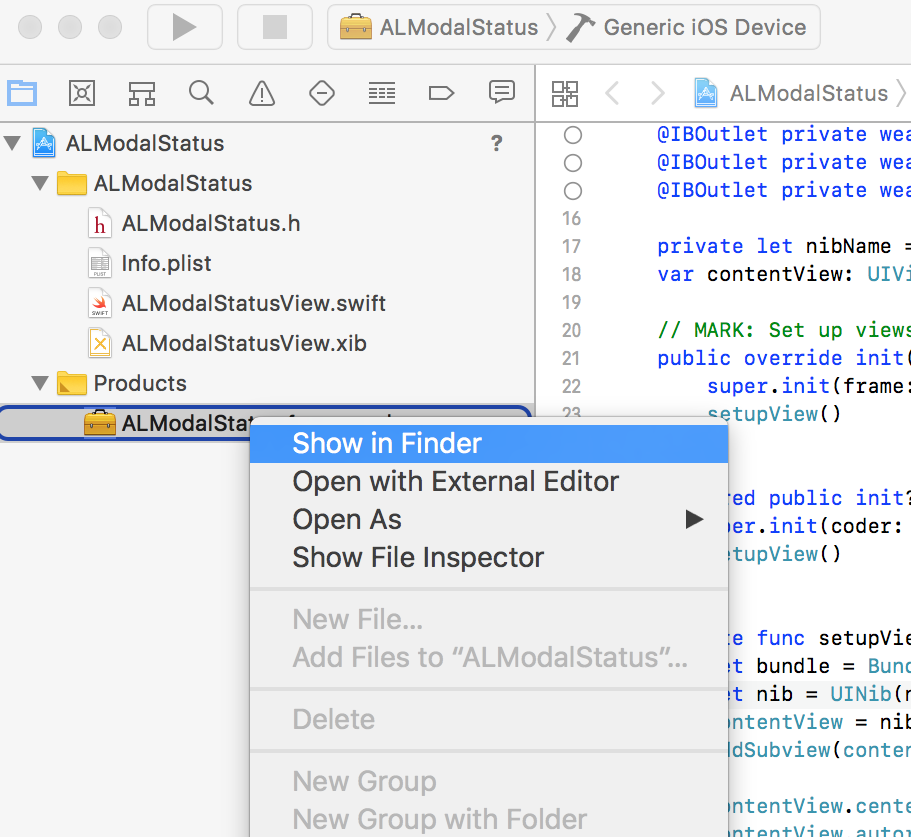The image size is (911, 837).
Task: Choose Show in Finder from context menu
Action: click(489, 444)
